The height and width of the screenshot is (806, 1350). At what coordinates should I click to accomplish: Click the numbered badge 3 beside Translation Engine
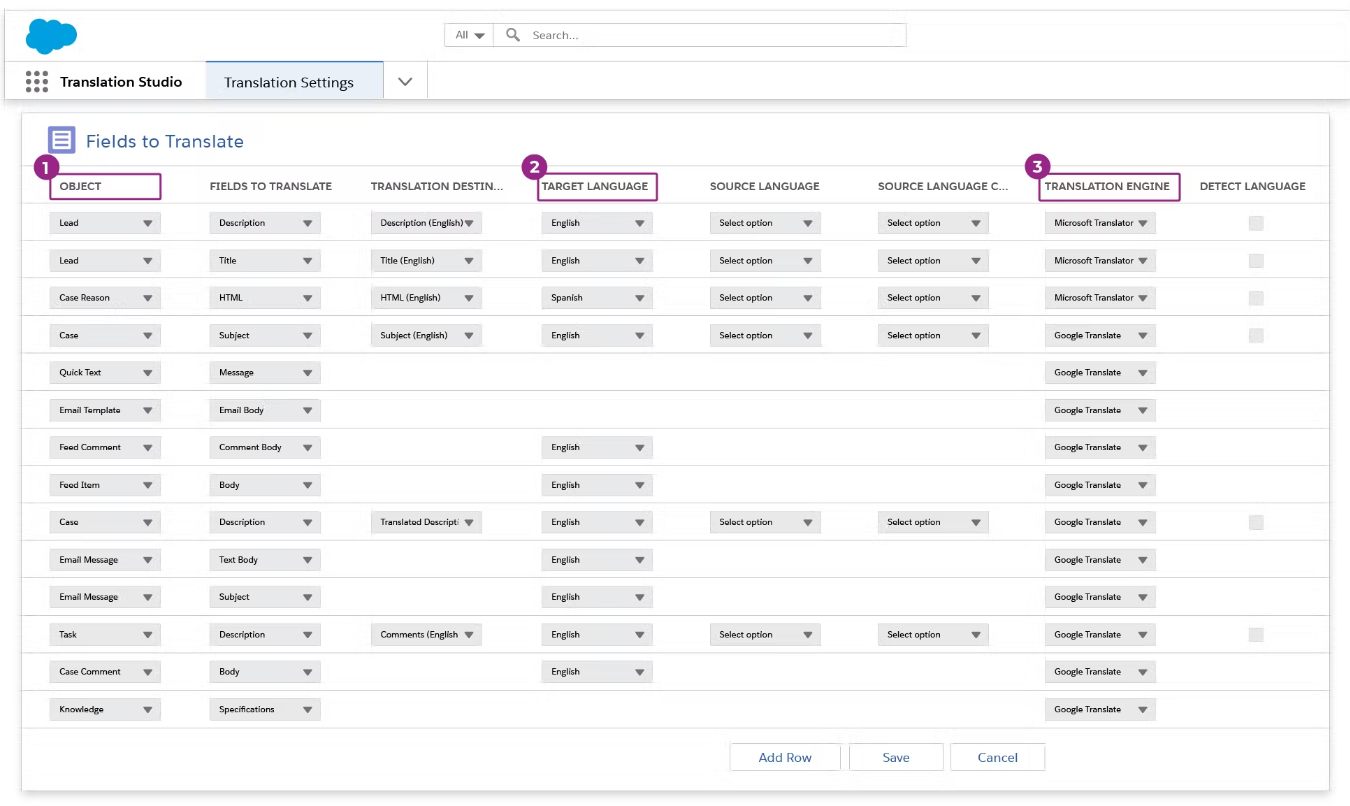(x=1039, y=167)
